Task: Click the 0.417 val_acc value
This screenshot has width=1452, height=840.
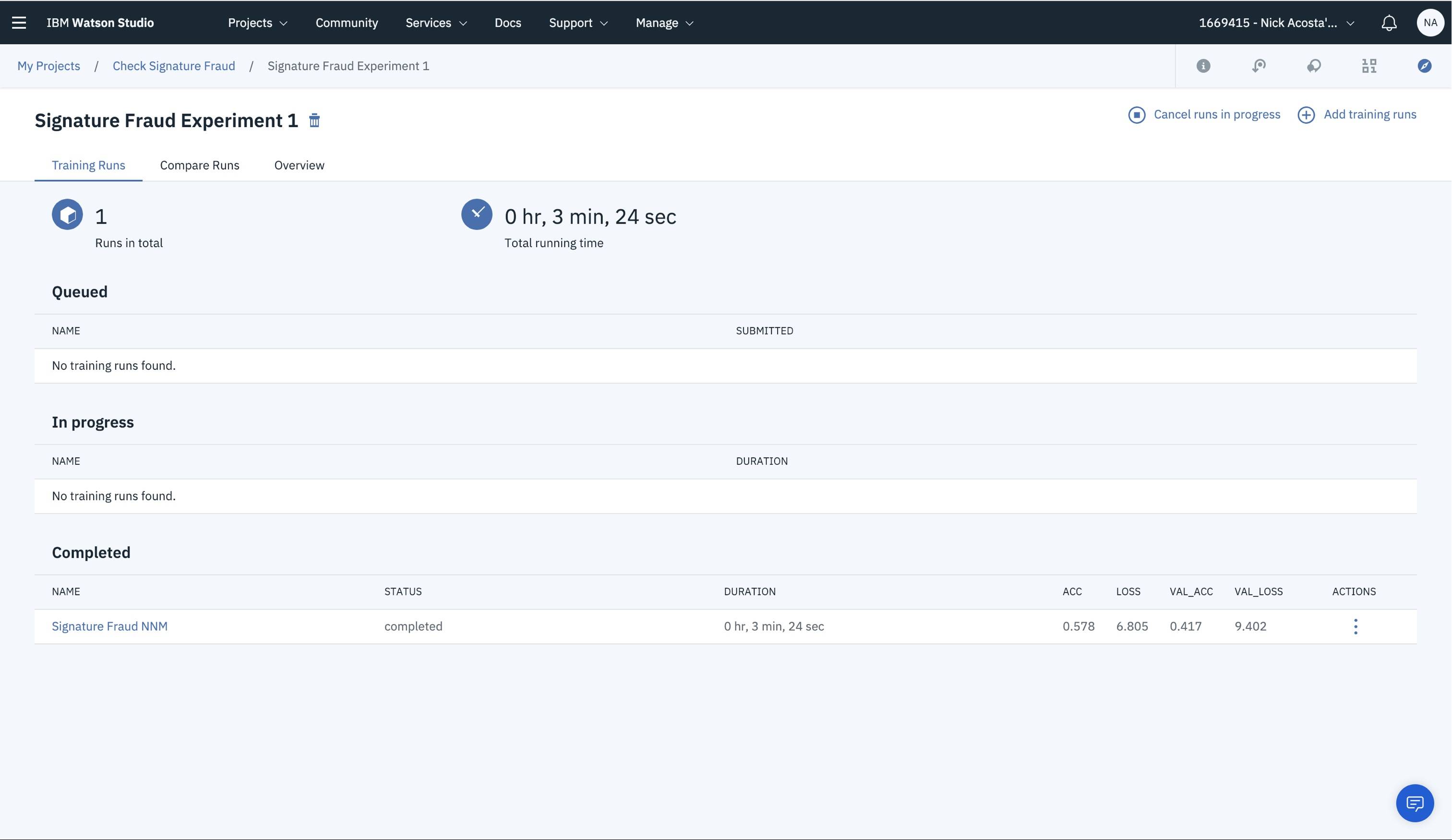Action: [1185, 626]
